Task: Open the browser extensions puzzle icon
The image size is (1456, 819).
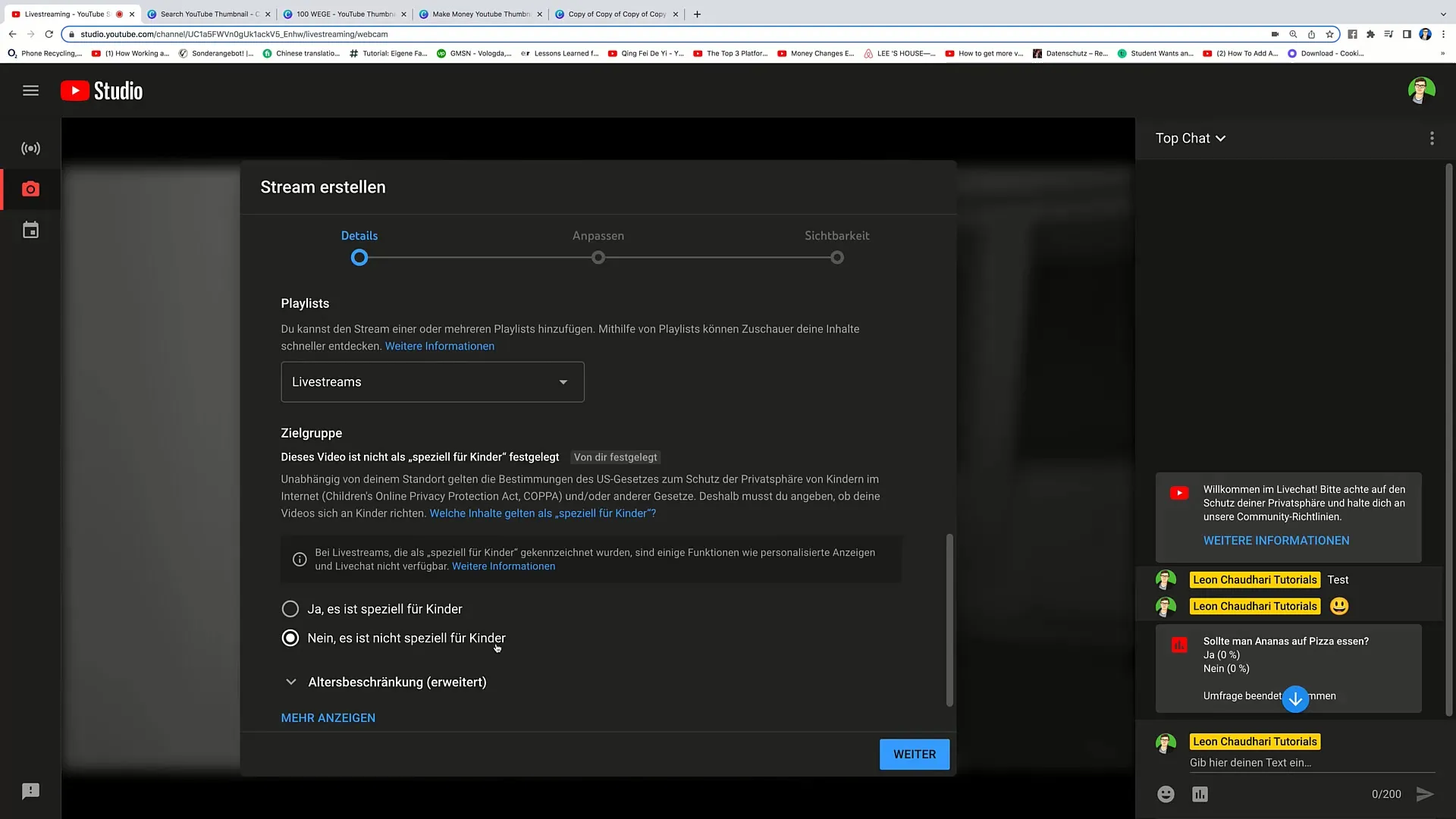Action: [1370, 34]
